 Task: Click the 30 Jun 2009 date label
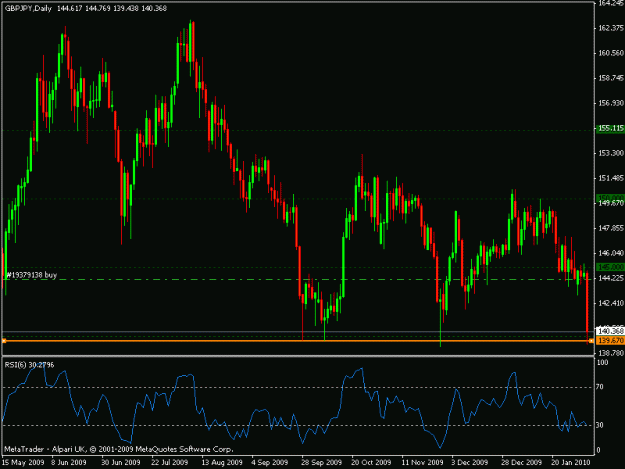120,463
